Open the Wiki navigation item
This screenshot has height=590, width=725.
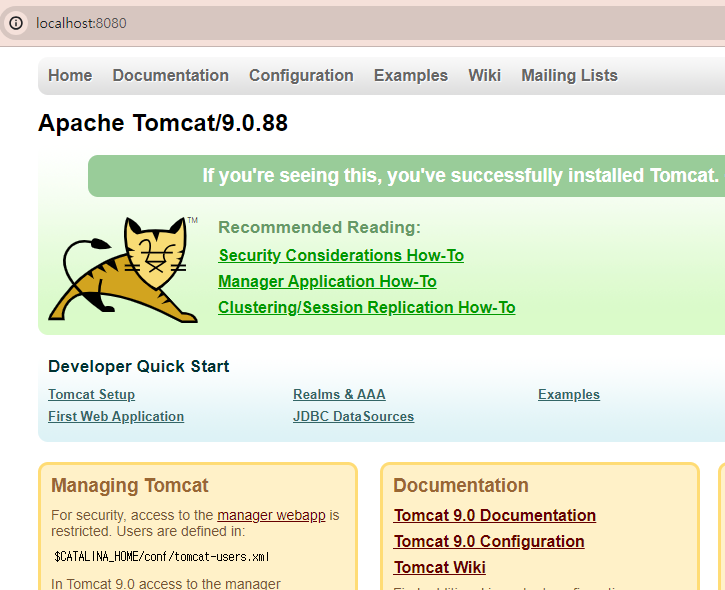pos(485,75)
